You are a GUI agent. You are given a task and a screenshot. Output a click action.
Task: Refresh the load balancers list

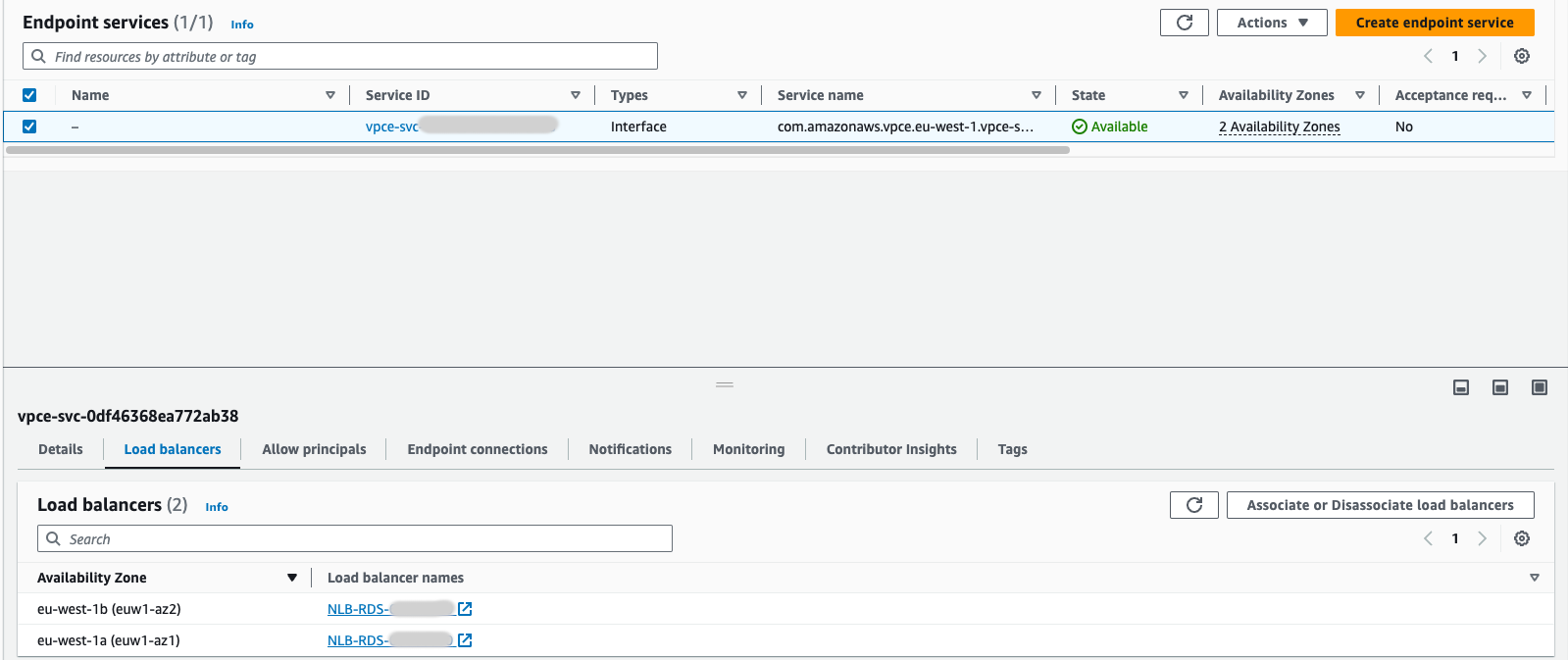click(1193, 505)
